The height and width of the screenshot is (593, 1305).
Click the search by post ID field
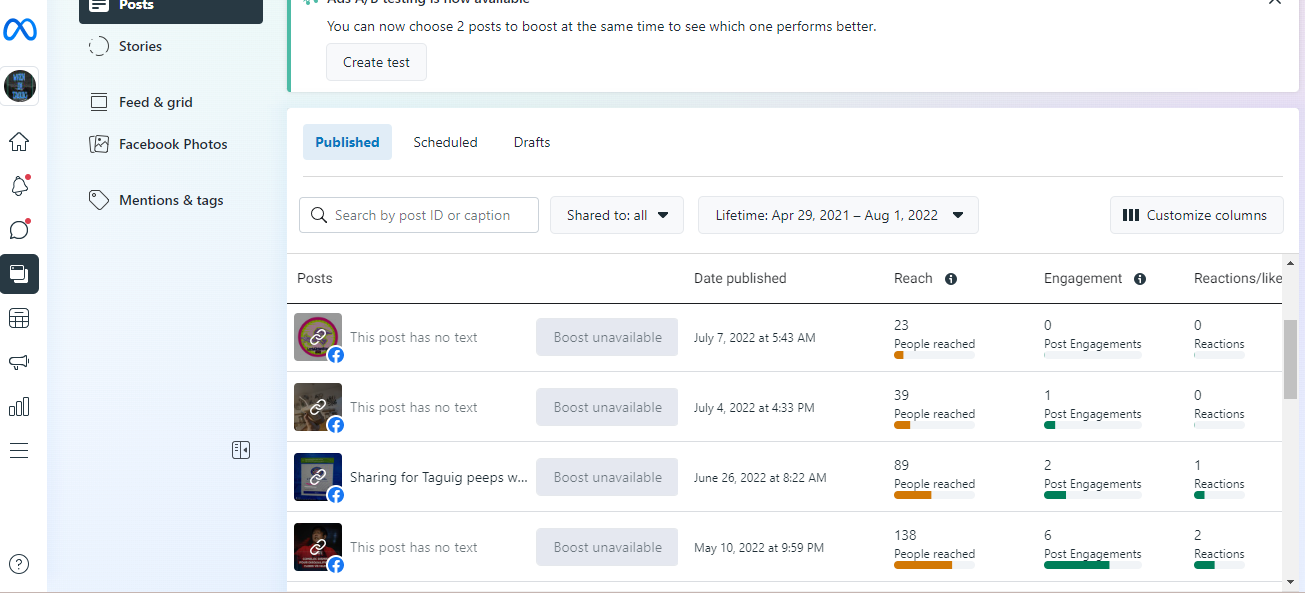(420, 215)
